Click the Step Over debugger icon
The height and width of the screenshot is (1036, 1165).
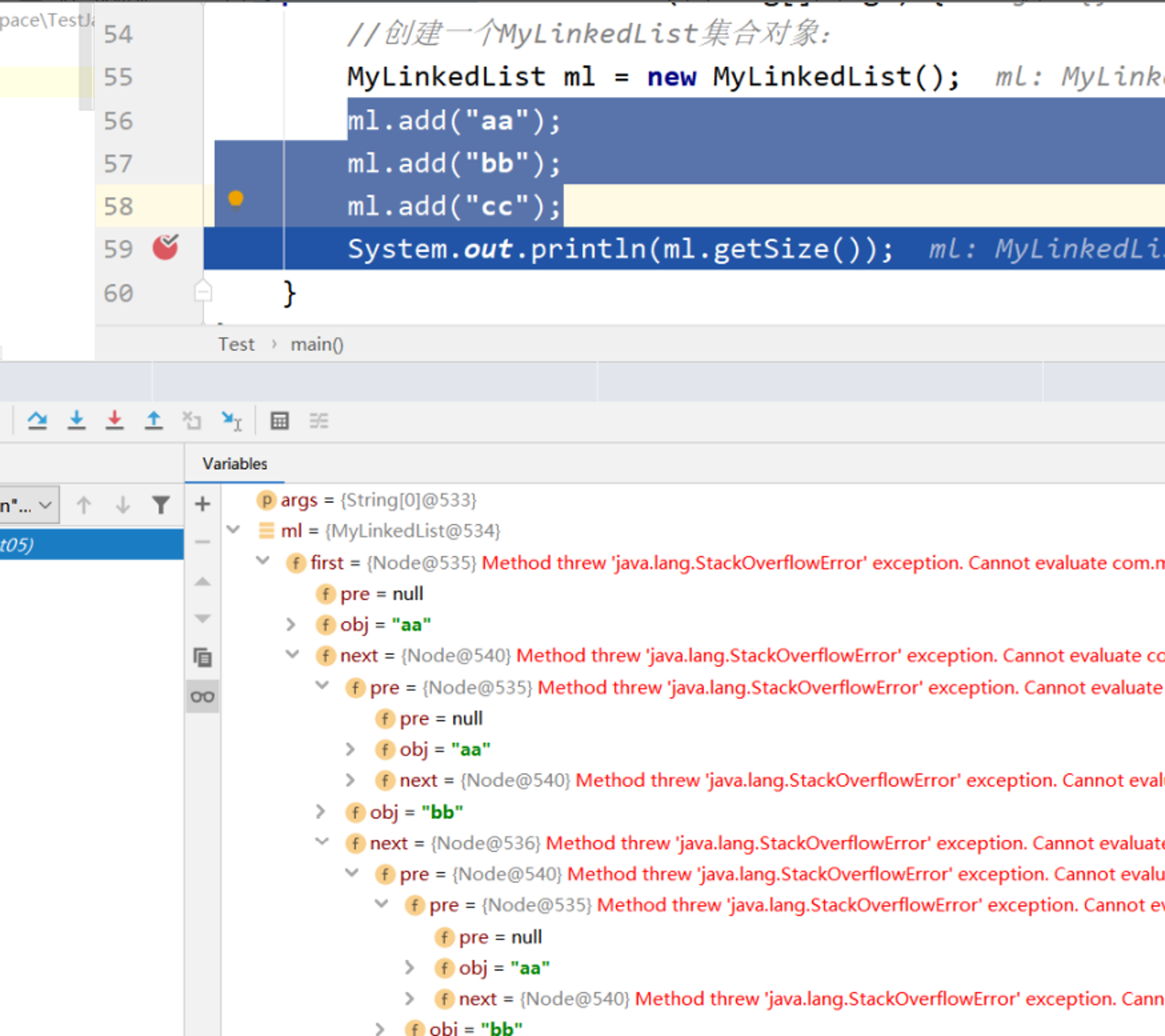[x=37, y=420]
